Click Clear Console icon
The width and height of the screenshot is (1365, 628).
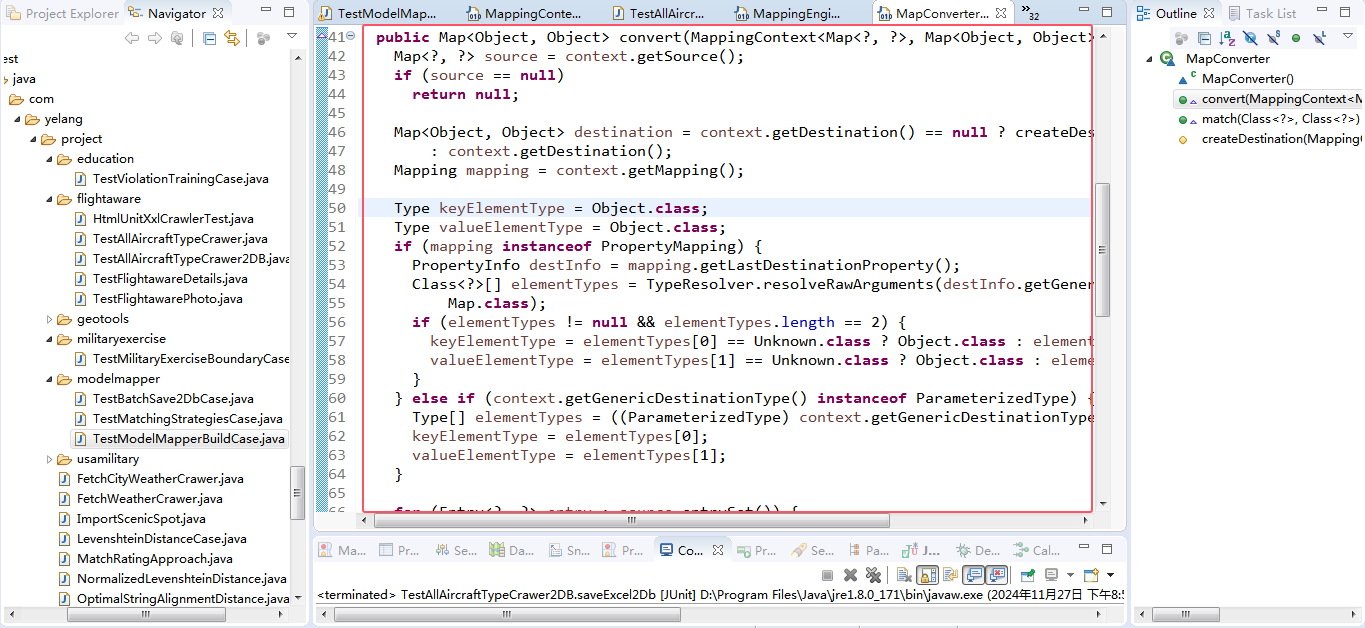(903, 575)
